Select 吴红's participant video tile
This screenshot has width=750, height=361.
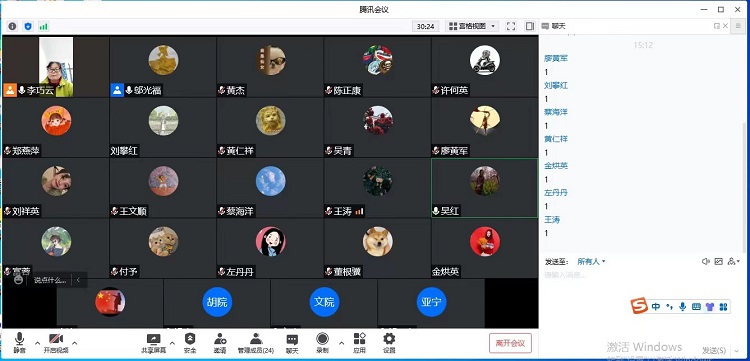pyautogui.click(x=484, y=188)
